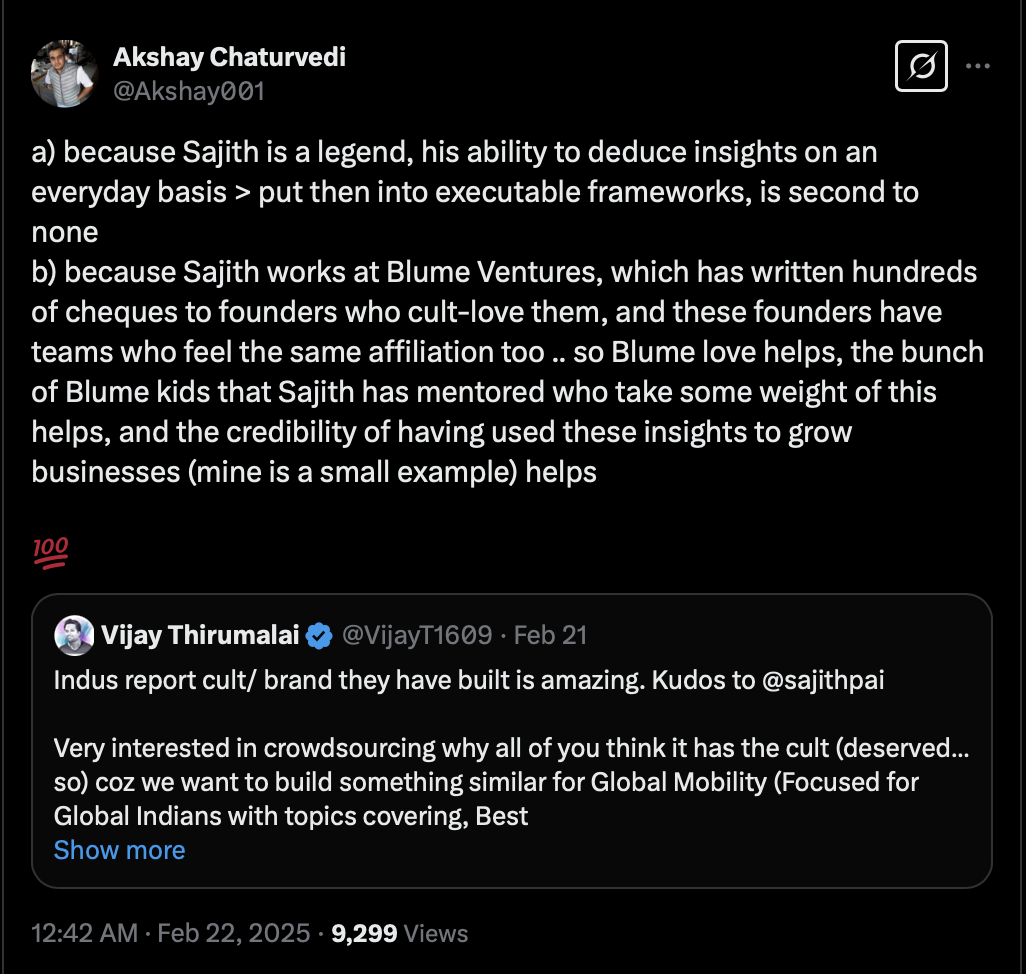Screen dimensions: 1026x974
Task: Open the three-dot More options menu
Action: (978, 66)
